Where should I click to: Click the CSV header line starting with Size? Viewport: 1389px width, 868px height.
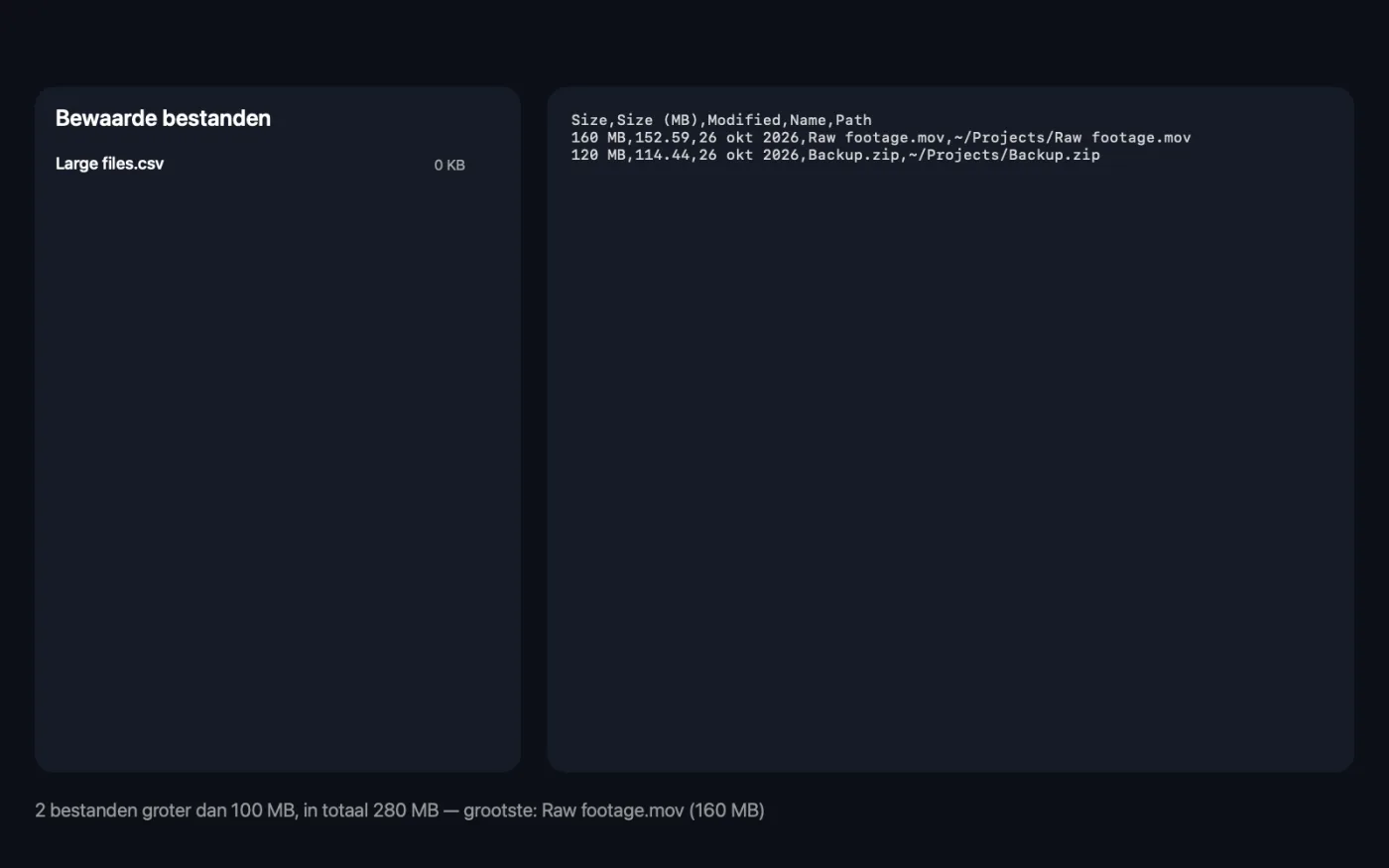tap(721, 120)
